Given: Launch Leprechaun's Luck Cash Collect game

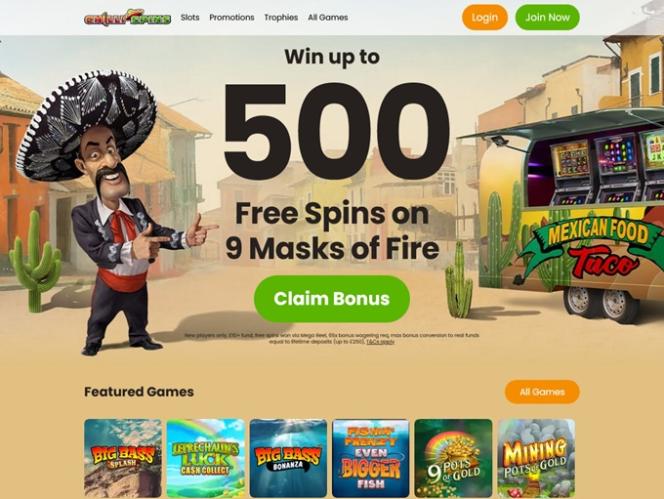Looking at the screenshot, I should pos(205,458).
